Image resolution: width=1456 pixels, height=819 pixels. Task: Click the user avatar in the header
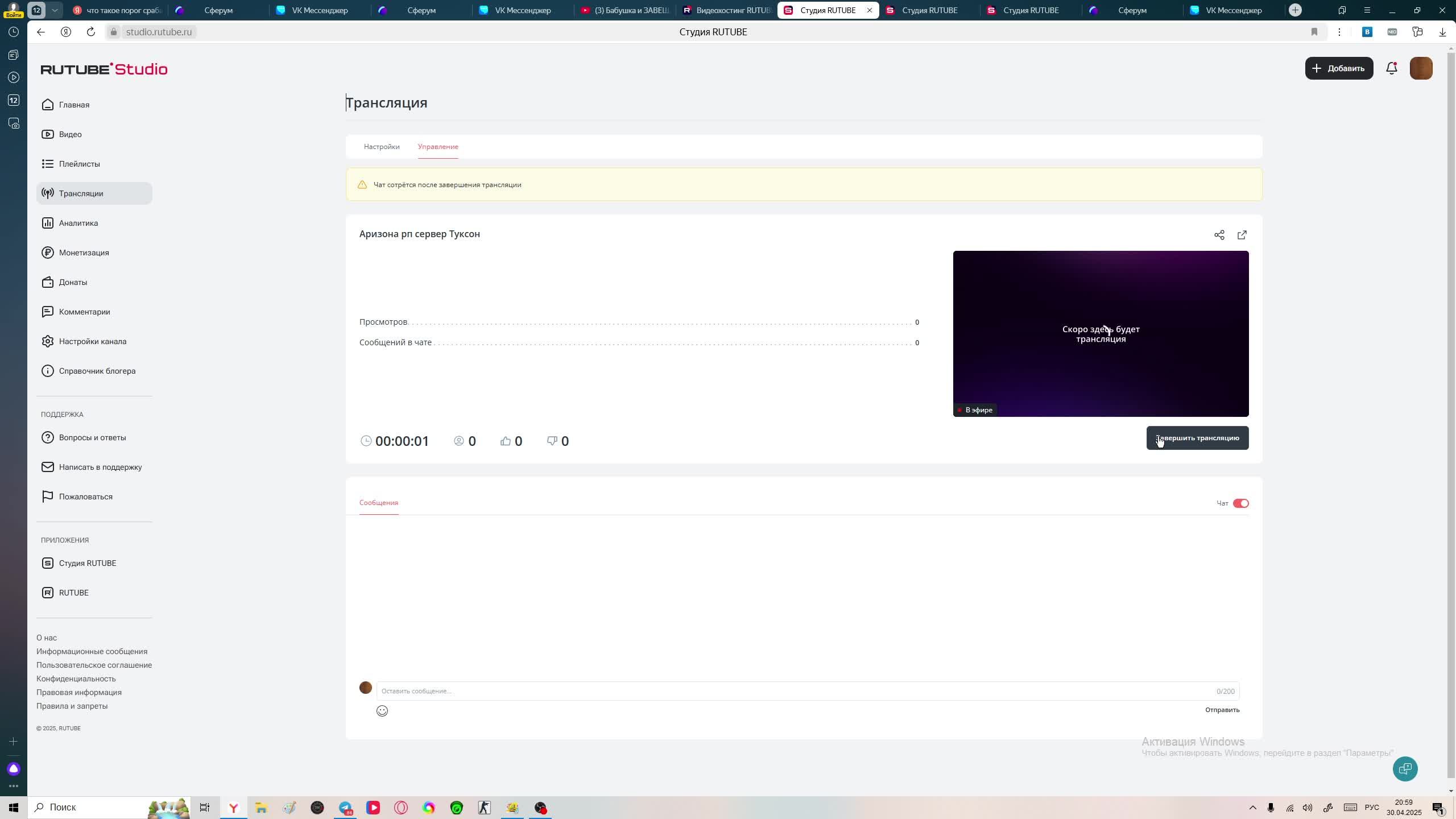(x=1421, y=68)
